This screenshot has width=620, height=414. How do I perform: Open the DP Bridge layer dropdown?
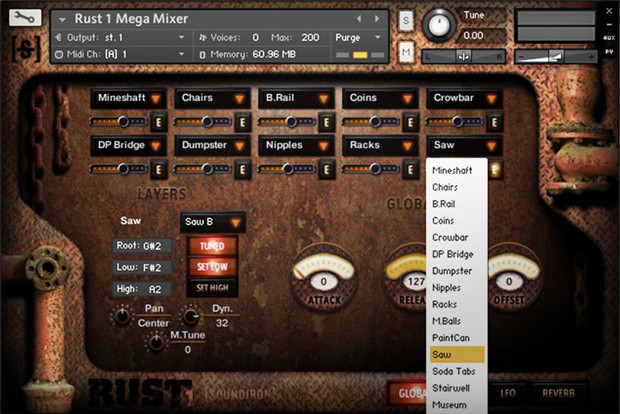click(x=129, y=146)
